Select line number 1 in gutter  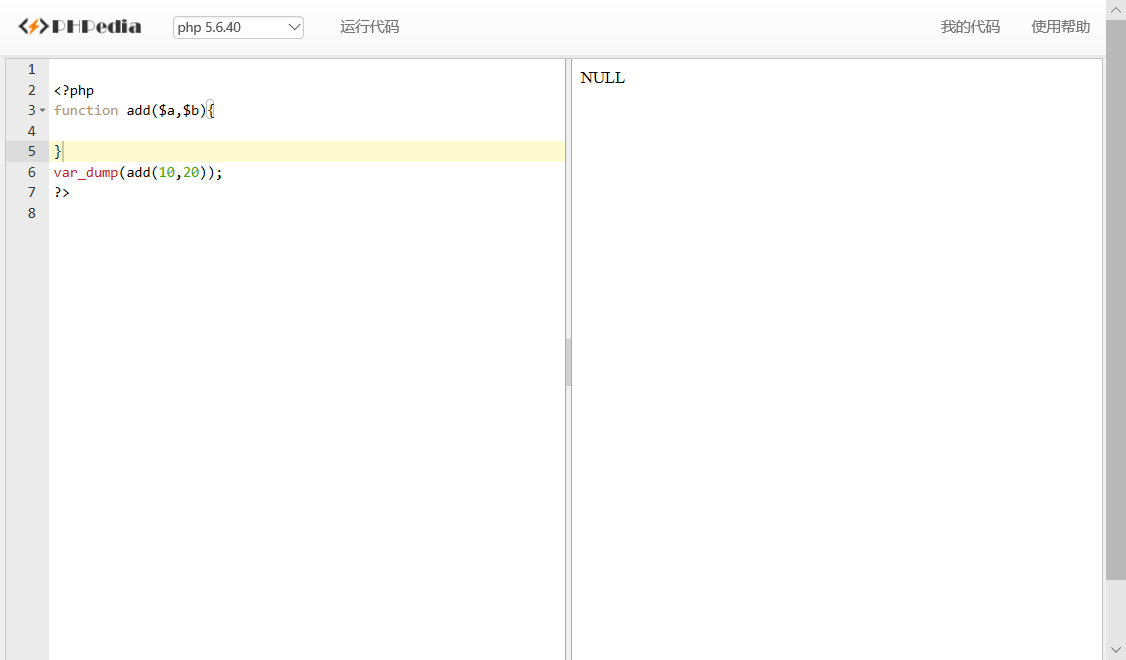click(32, 70)
